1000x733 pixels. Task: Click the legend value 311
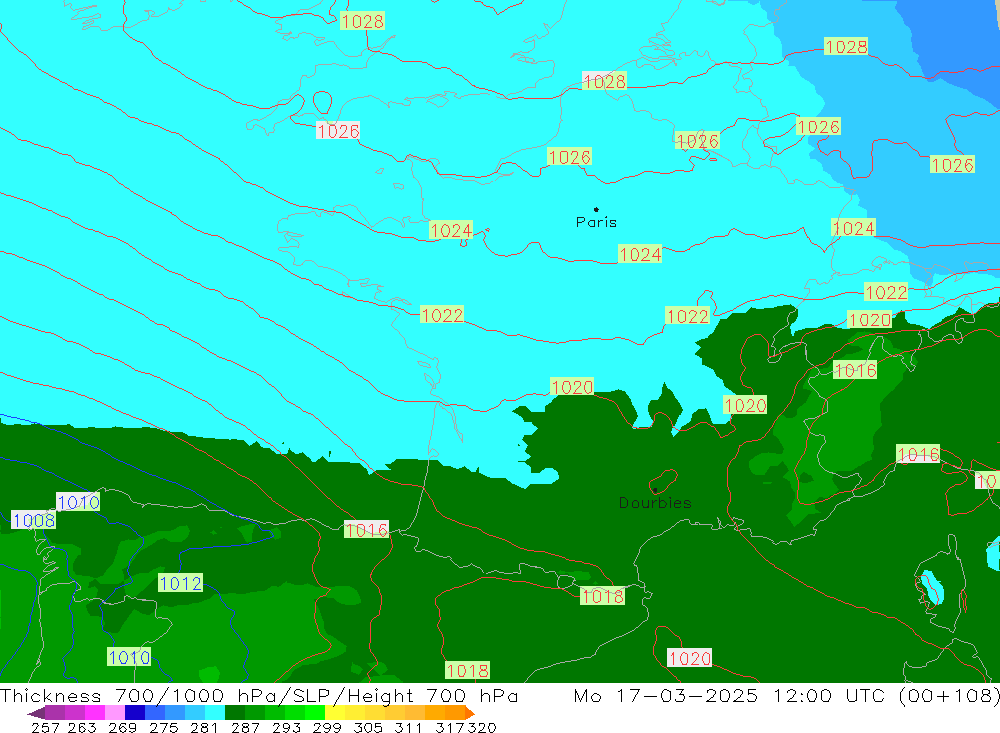409,727
